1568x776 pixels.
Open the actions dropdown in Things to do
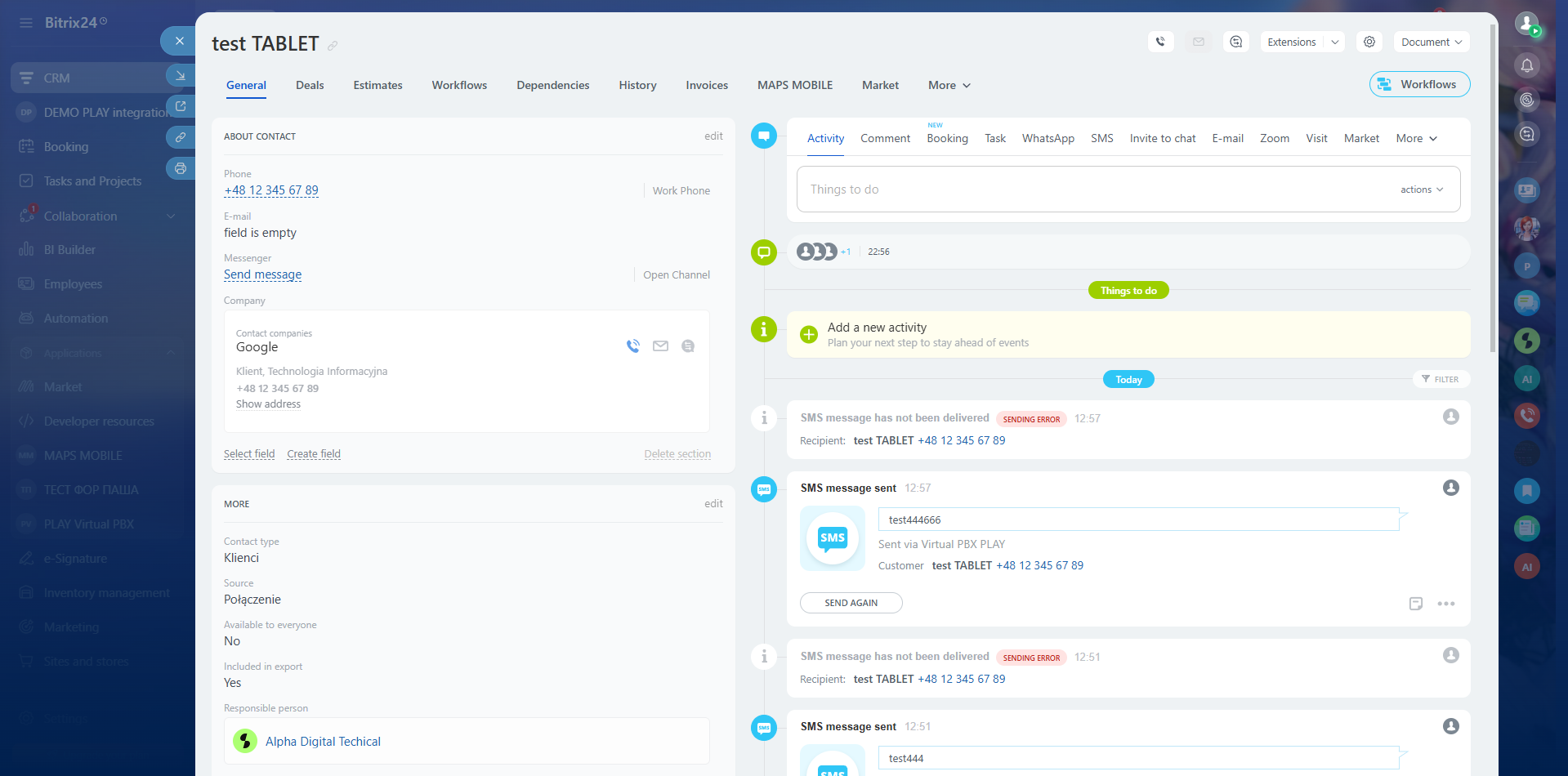1422,190
